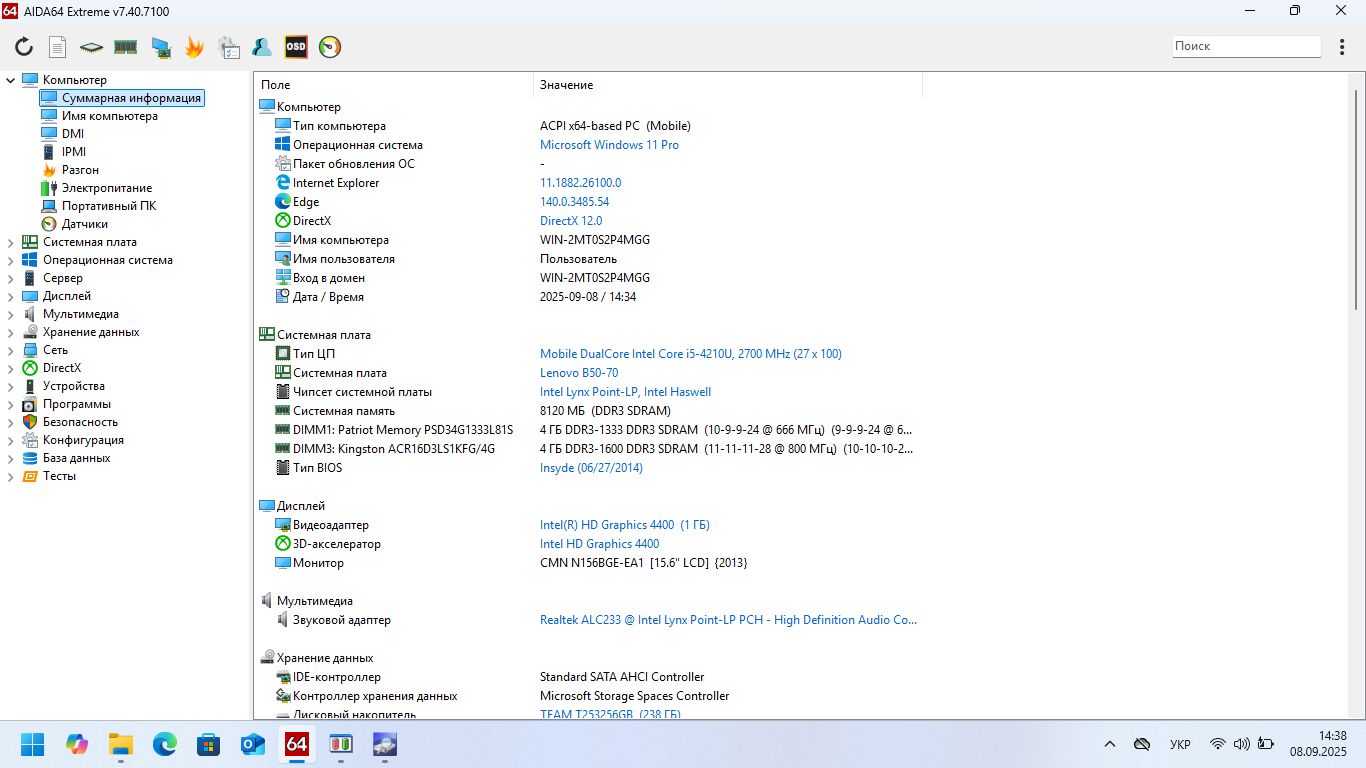Open the monitor diagnostics toolbar icon
The width and height of the screenshot is (1366, 768).
click(x=160, y=46)
